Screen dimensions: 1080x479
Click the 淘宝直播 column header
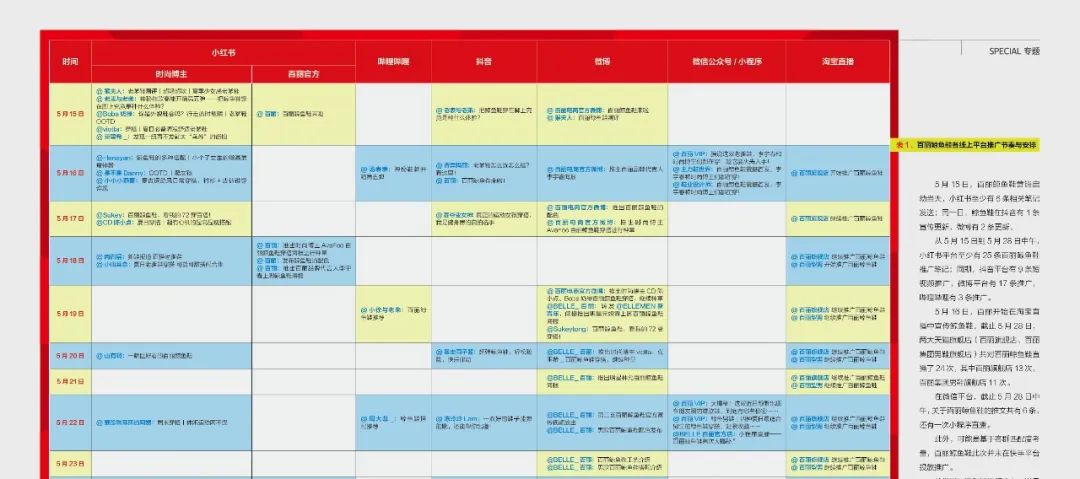(838, 61)
